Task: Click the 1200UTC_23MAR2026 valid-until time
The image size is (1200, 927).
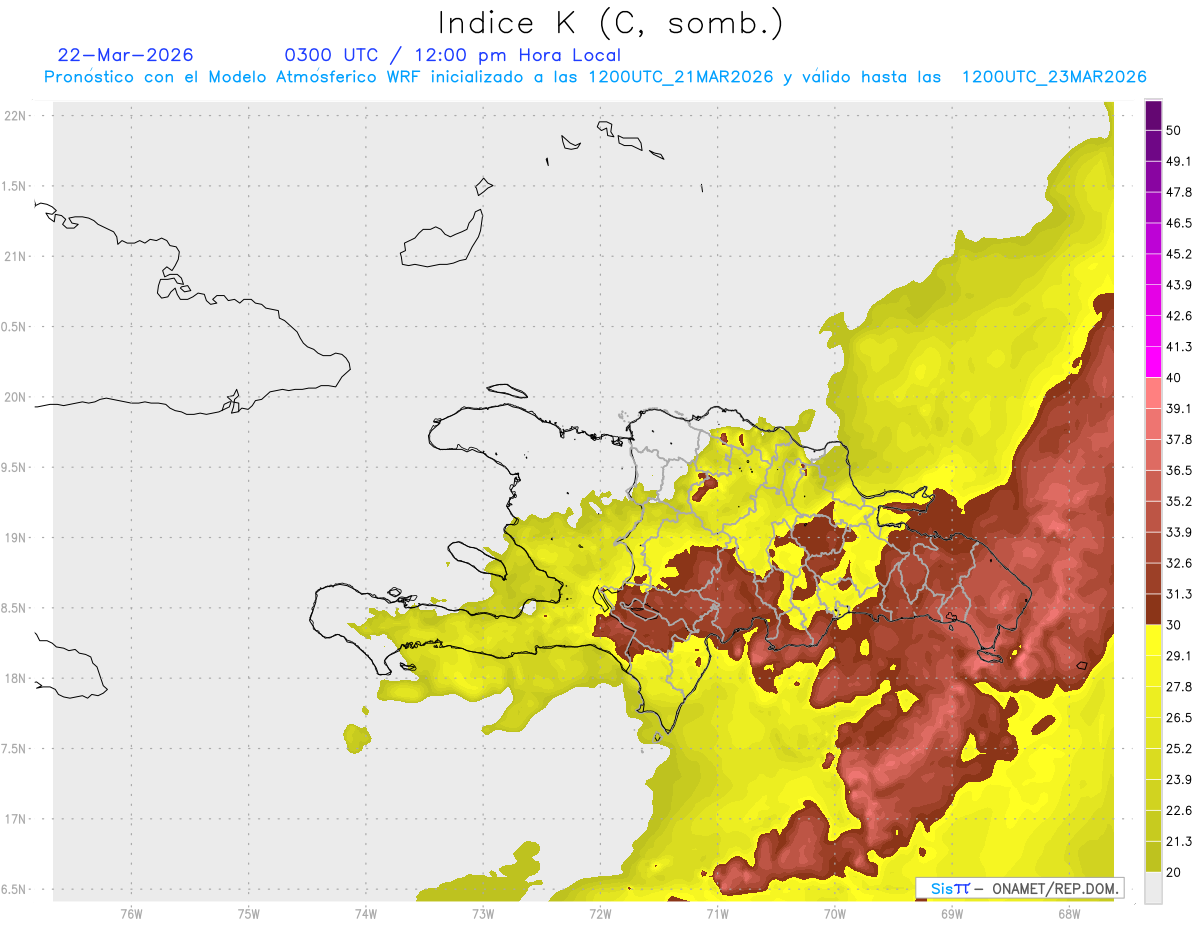Action: coord(1053,77)
